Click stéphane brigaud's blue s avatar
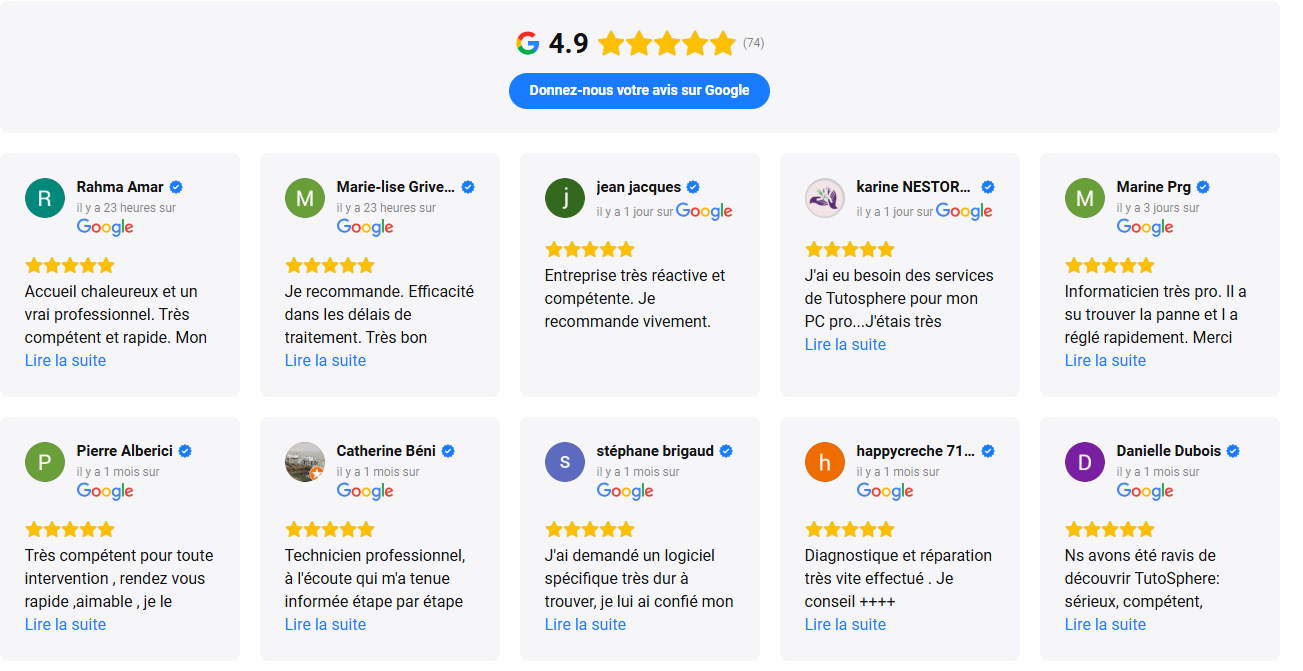This screenshot has height=671, width=1303. click(565, 462)
